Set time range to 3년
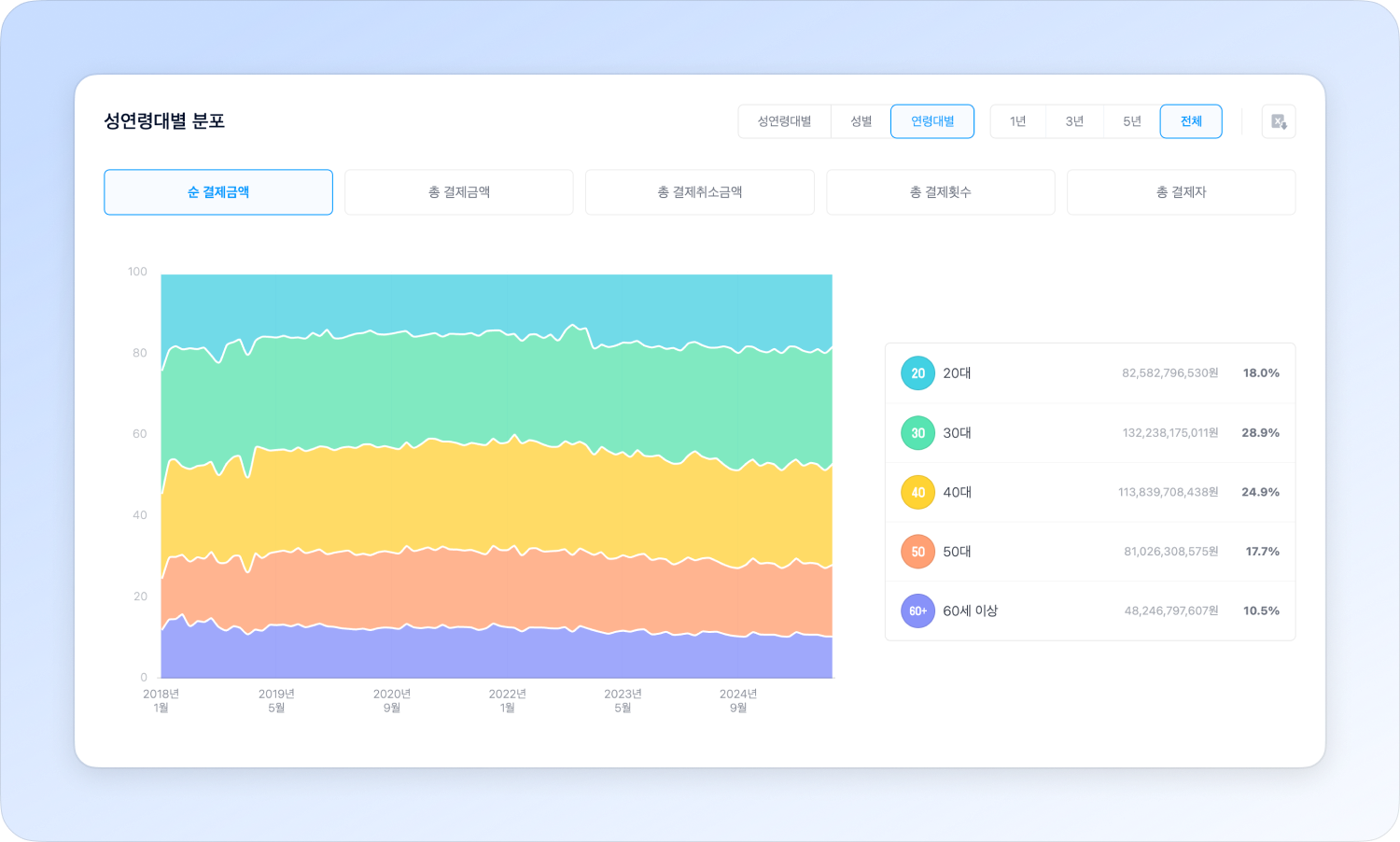 tap(1074, 121)
